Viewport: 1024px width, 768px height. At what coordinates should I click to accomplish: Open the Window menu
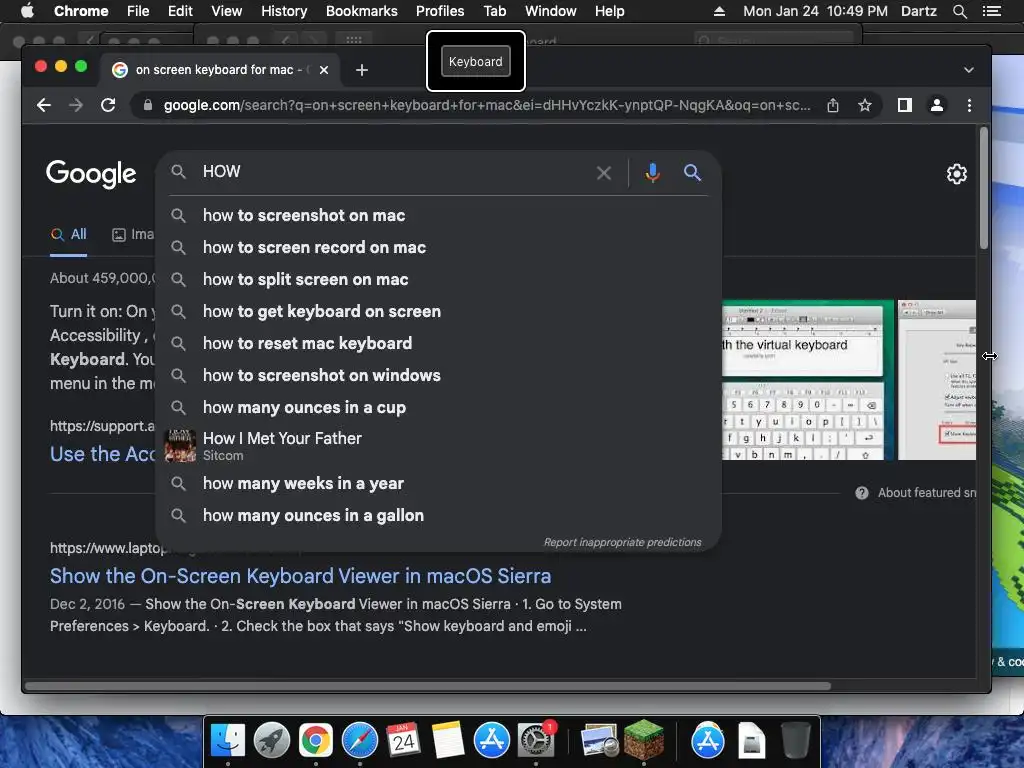[x=551, y=11]
